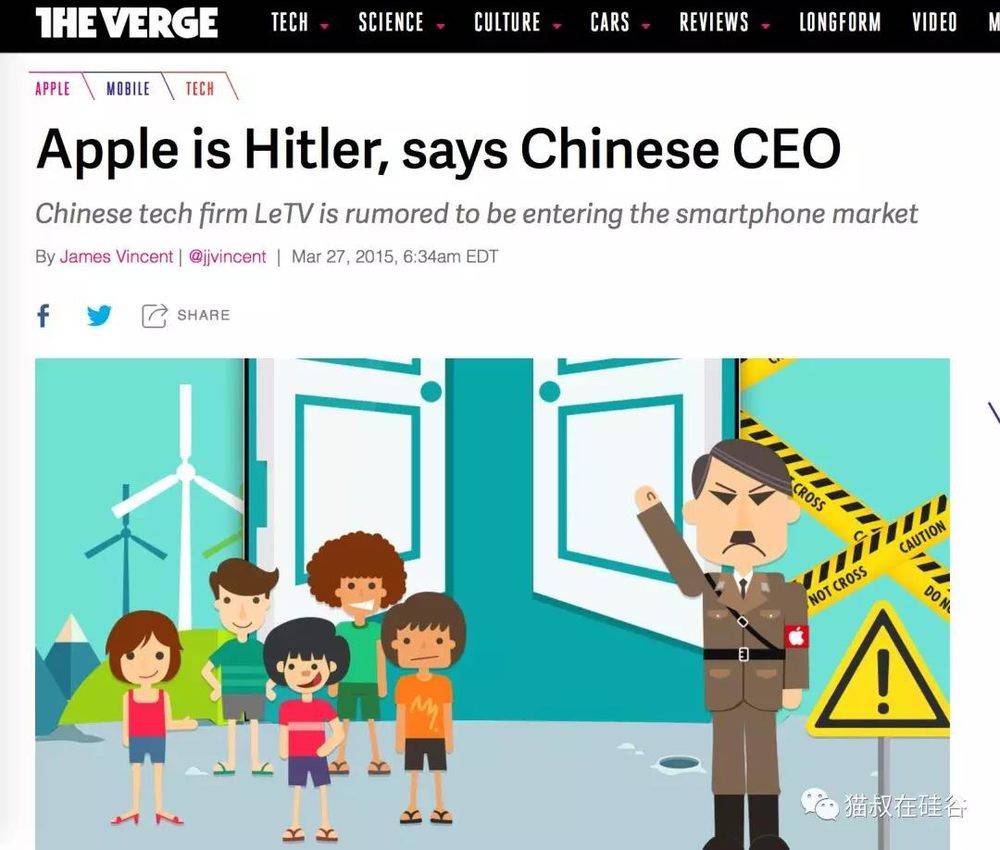Viewport: 1000px width, 850px height.
Task: Select the Mobile category tab
Action: [128, 88]
